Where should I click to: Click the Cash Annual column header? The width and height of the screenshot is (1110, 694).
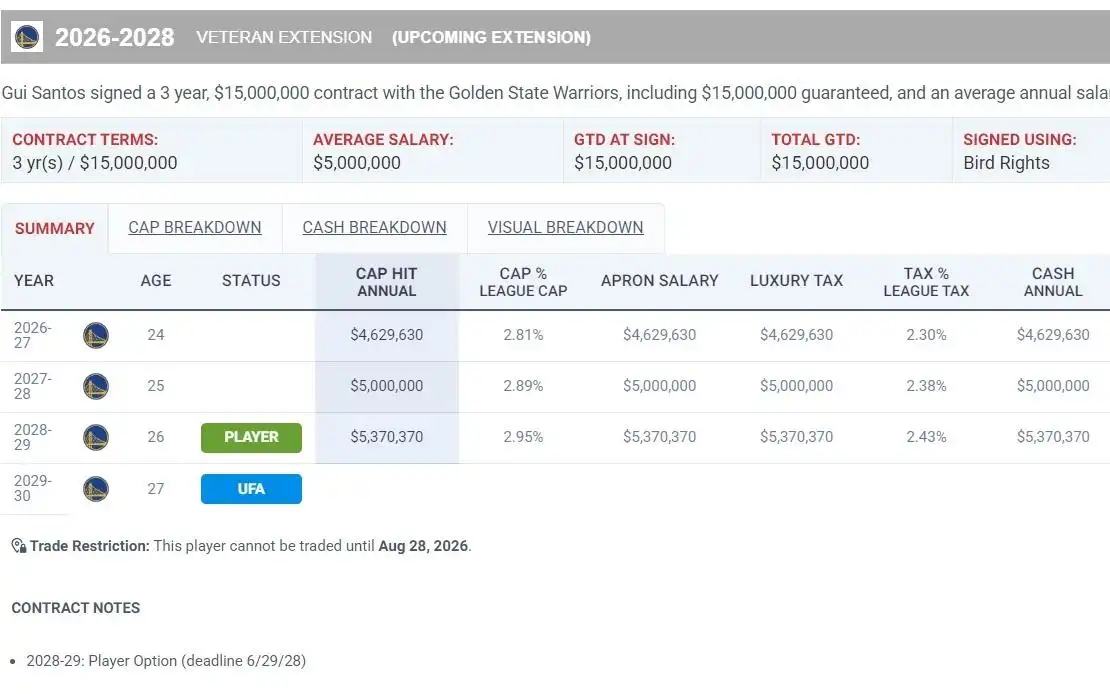point(1052,281)
